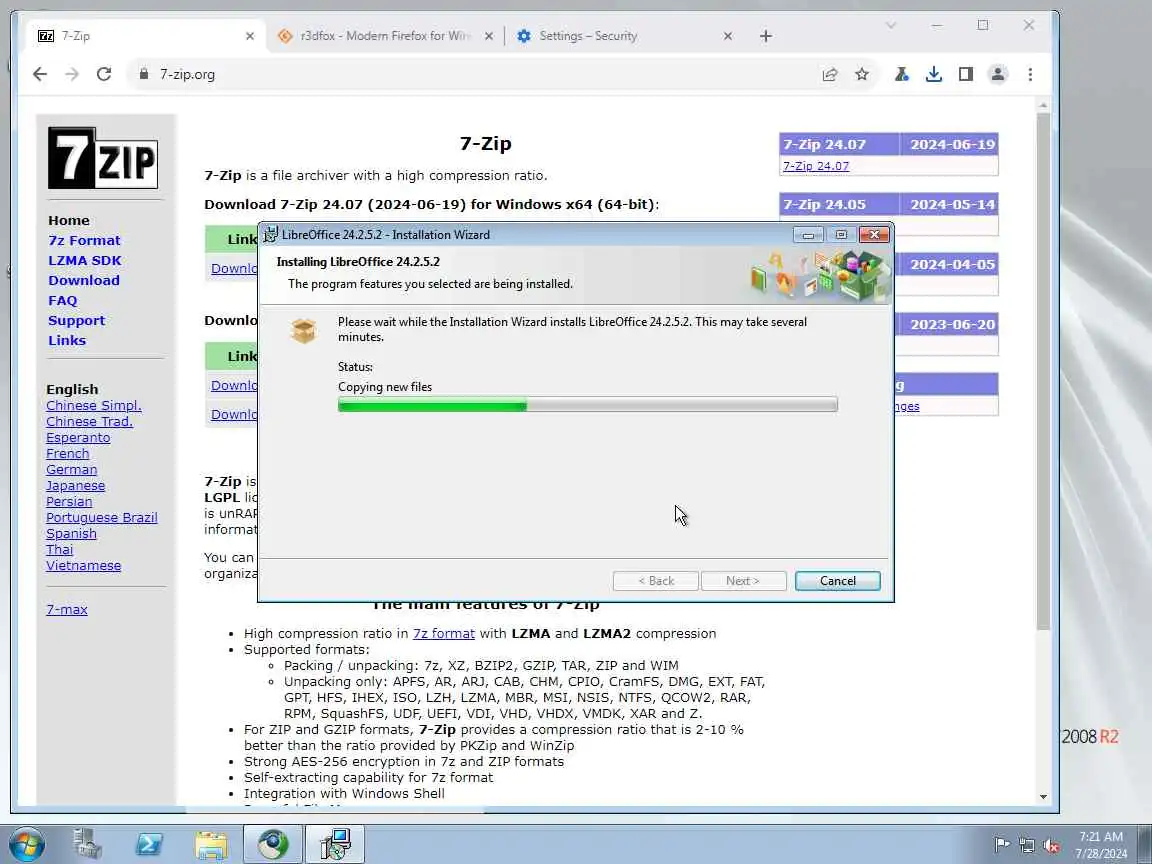Open the Links page
This screenshot has height=864, width=1152.
[67, 340]
